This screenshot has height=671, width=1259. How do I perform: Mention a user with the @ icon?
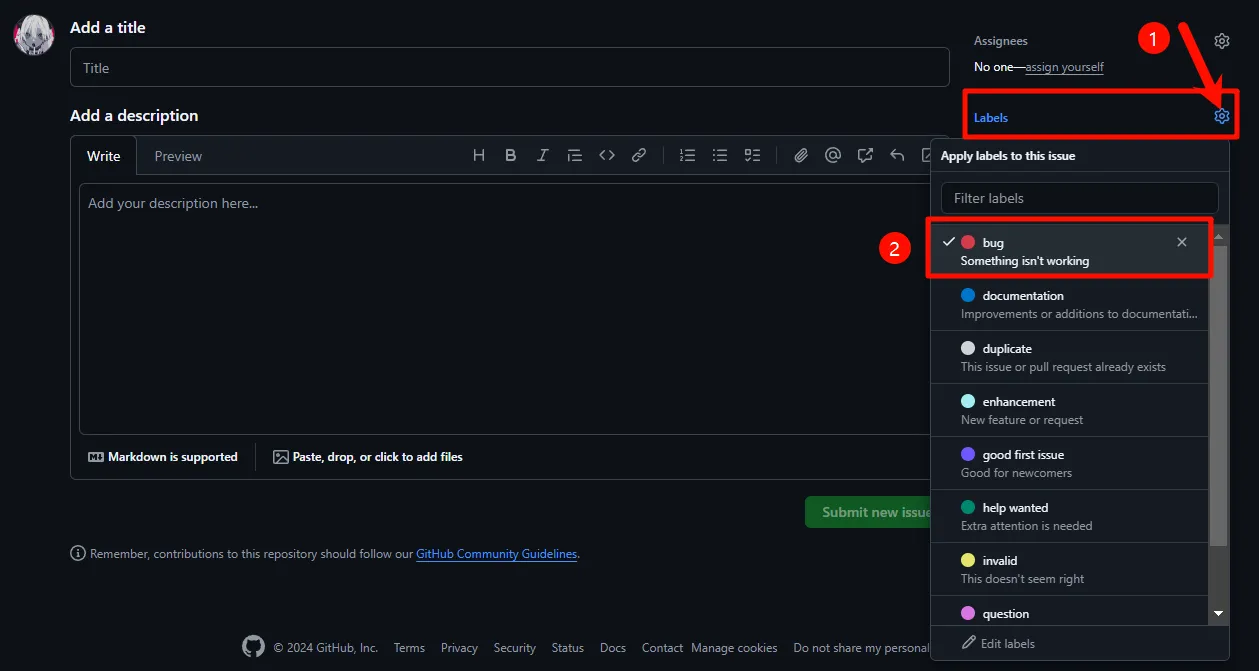coord(833,155)
